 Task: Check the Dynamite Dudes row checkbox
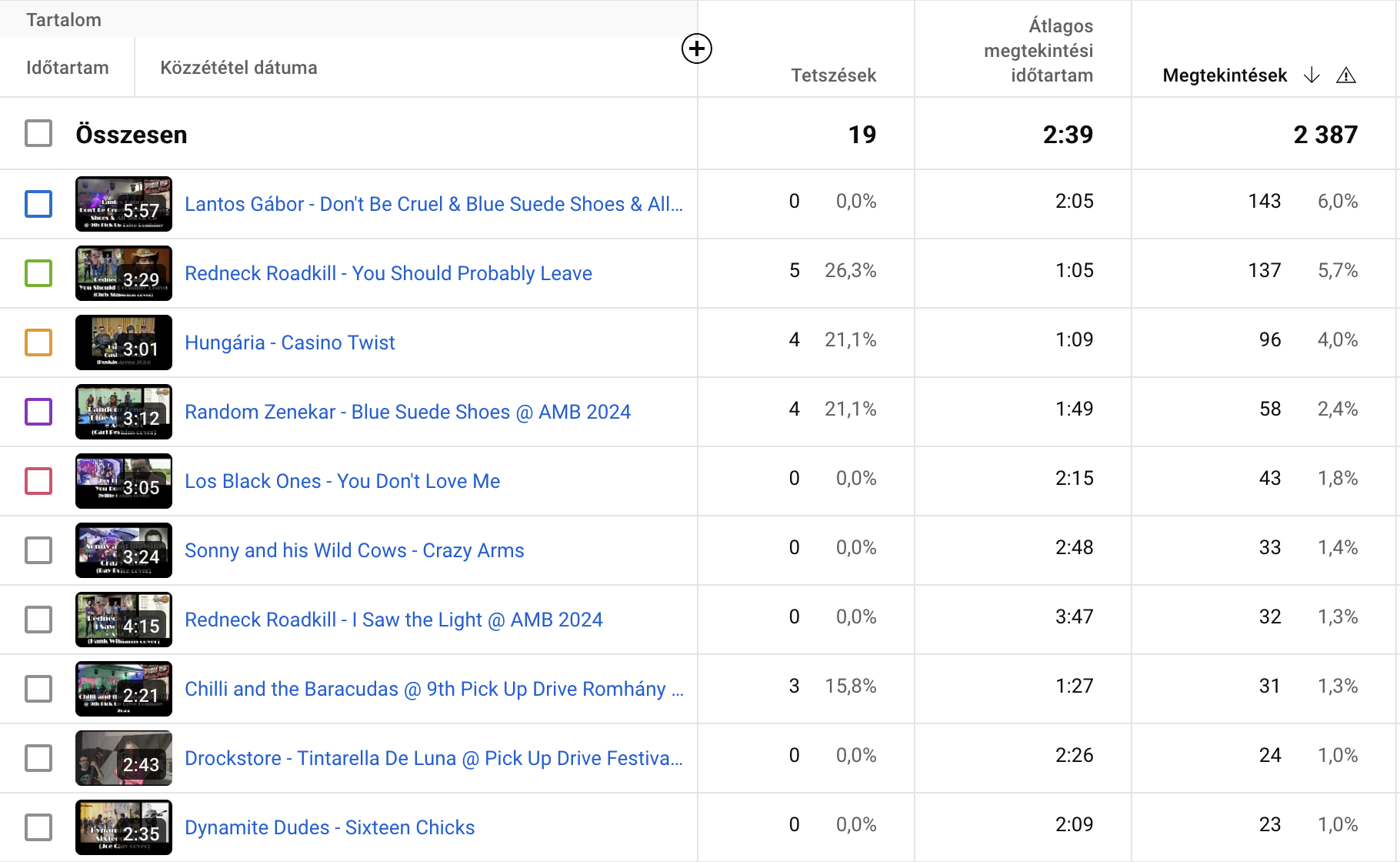(x=38, y=827)
